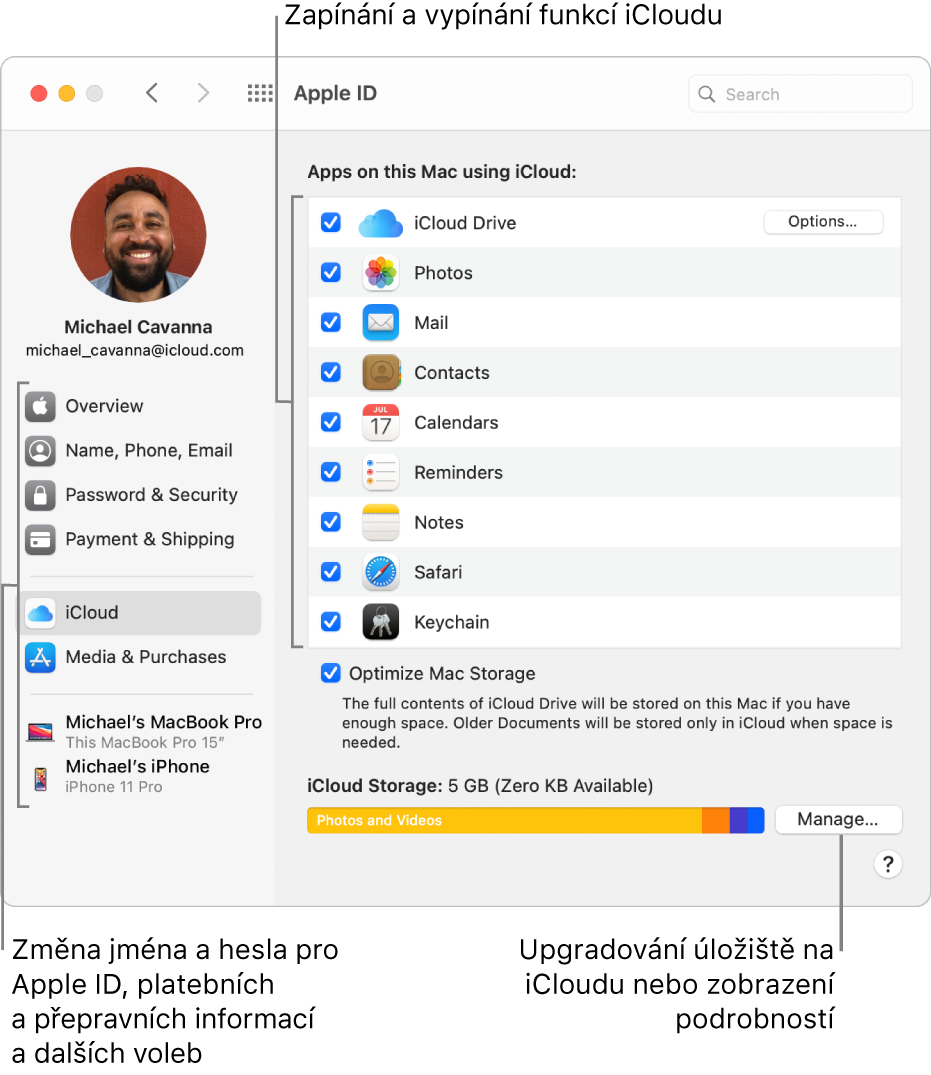This screenshot has width=931, height=1075.
Task: Toggle the Calendars checkbox
Action: 331,422
